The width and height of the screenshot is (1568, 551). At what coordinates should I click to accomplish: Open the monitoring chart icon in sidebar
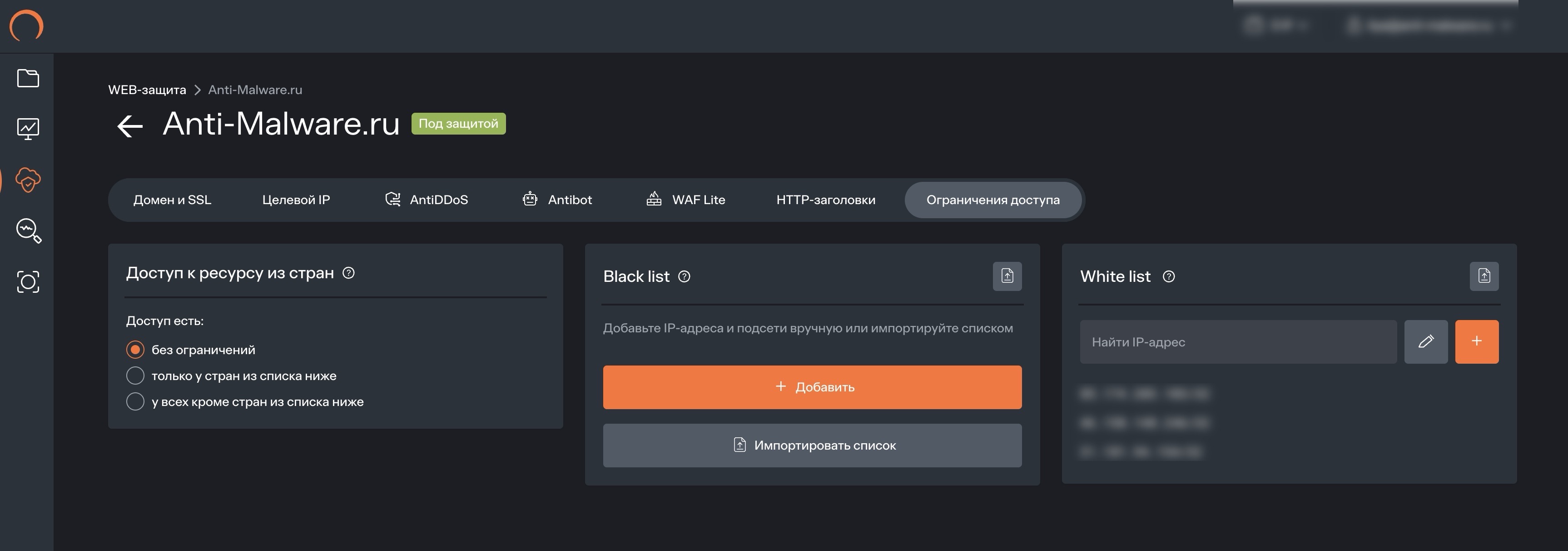tap(28, 129)
